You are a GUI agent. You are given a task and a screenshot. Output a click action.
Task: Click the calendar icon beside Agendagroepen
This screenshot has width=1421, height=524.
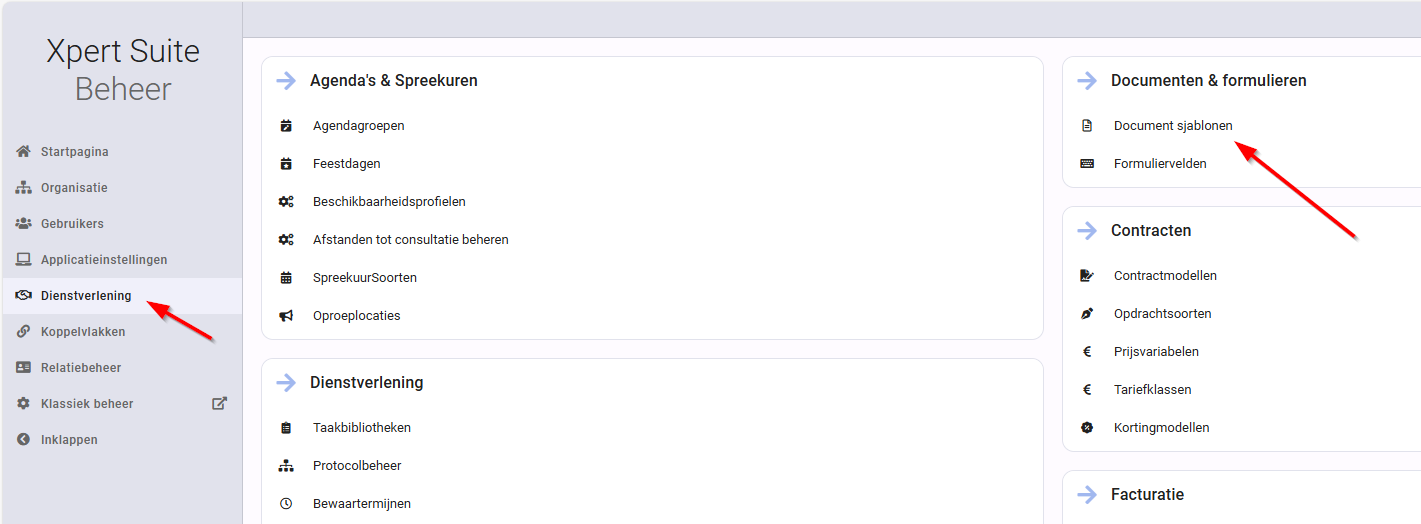coord(286,126)
